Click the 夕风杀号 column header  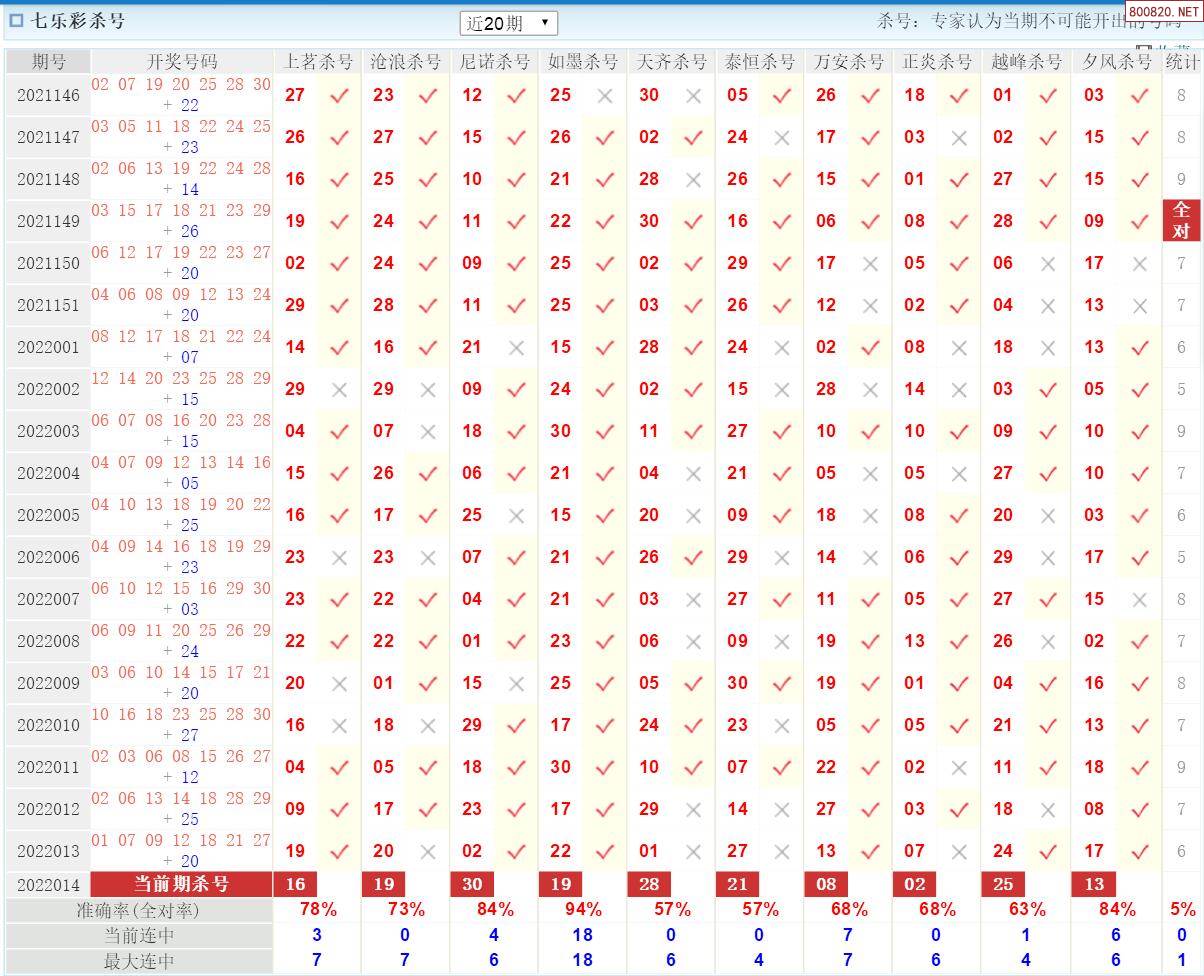(1116, 62)
